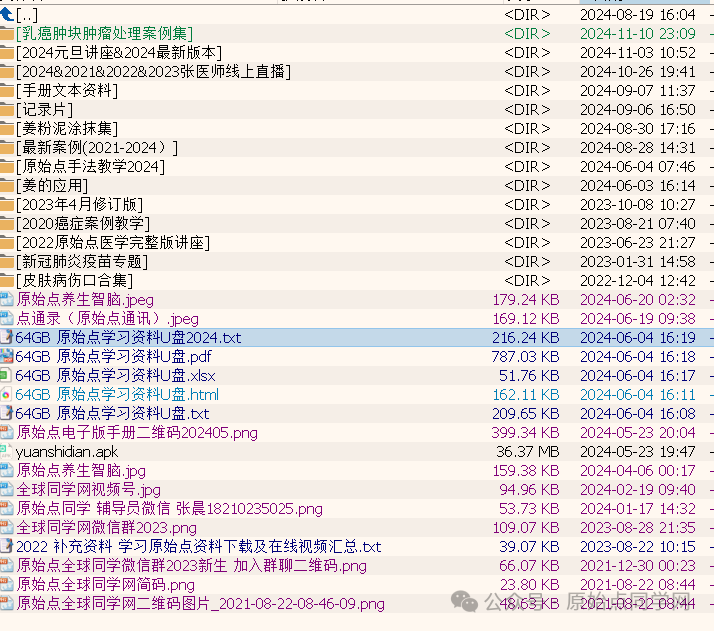714x631 pixels.
Task: Click the image icon of 原始点养生智脑.jpeg
Action: (x=7, y=299)
